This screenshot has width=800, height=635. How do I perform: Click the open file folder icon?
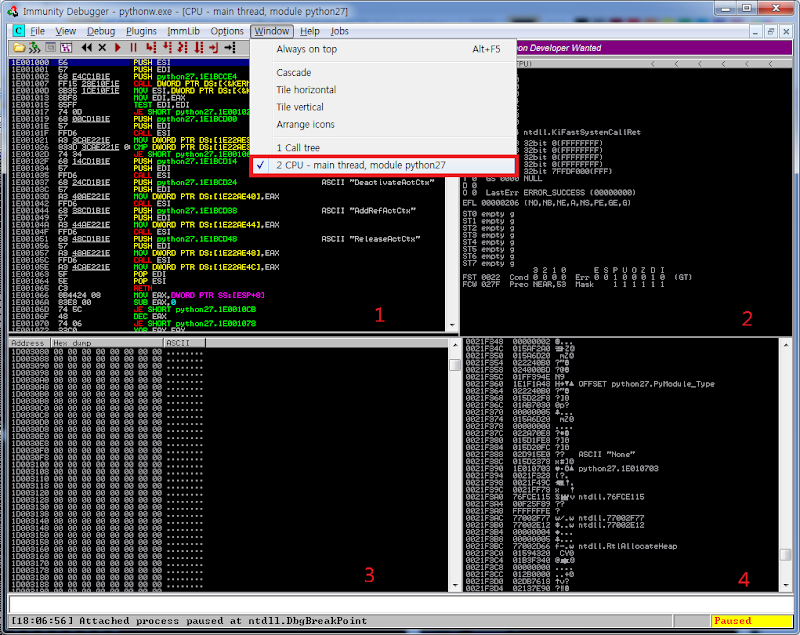coord(19,48)
